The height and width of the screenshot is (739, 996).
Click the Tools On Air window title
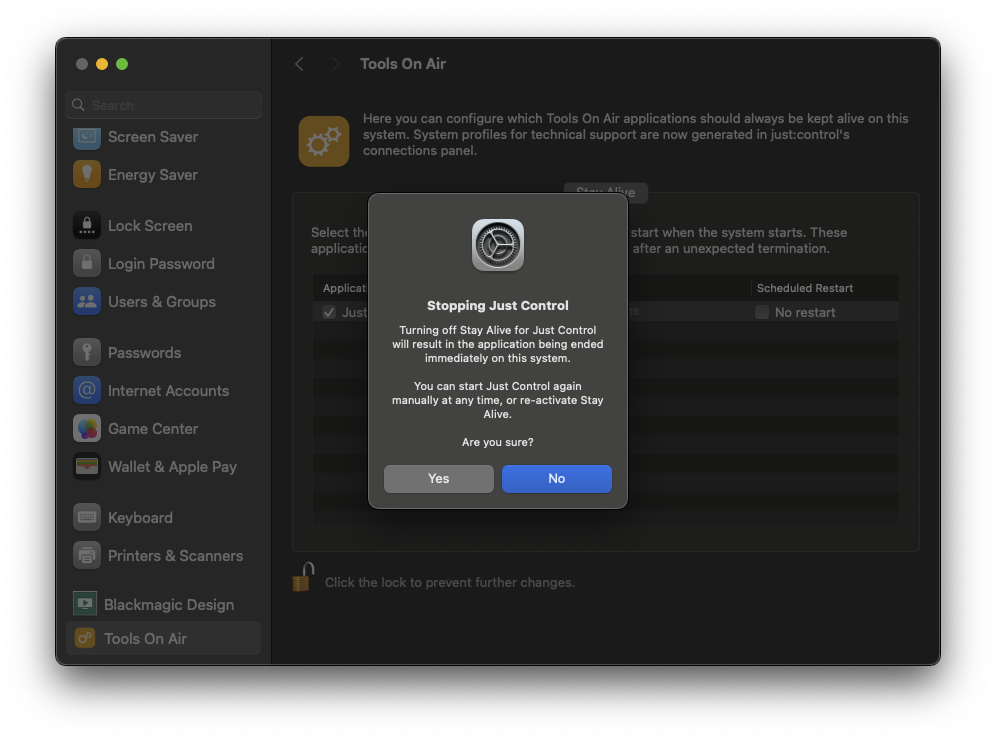[x=403, y=64]
